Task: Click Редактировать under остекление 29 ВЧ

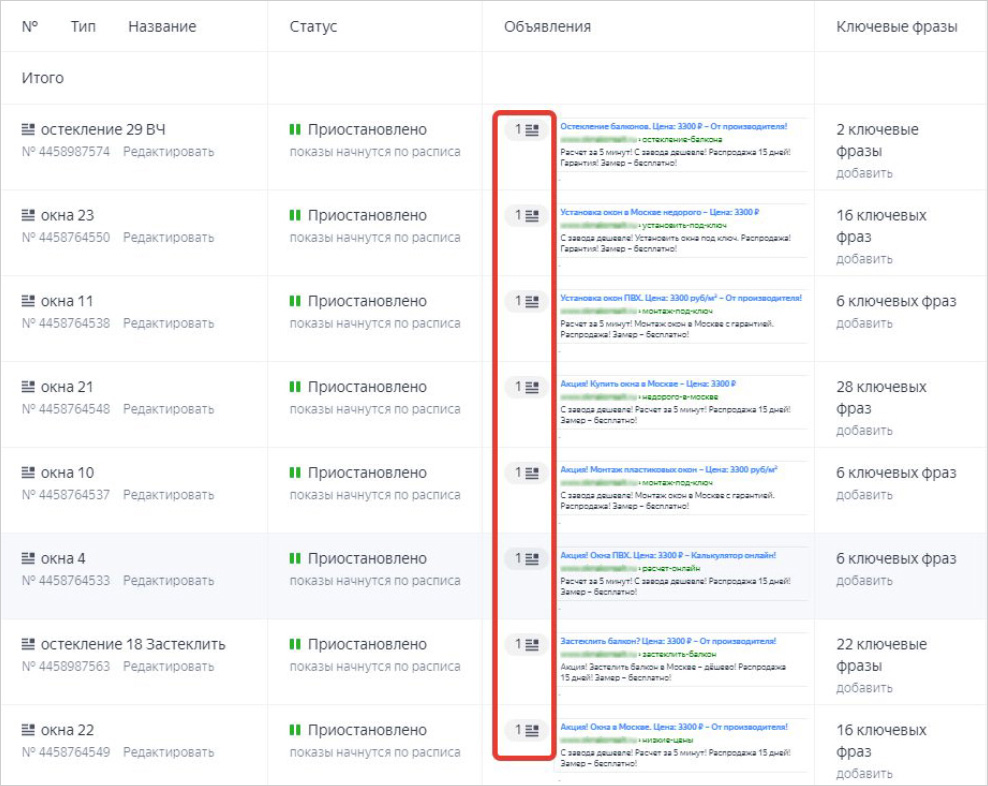Action: [168, 152]
